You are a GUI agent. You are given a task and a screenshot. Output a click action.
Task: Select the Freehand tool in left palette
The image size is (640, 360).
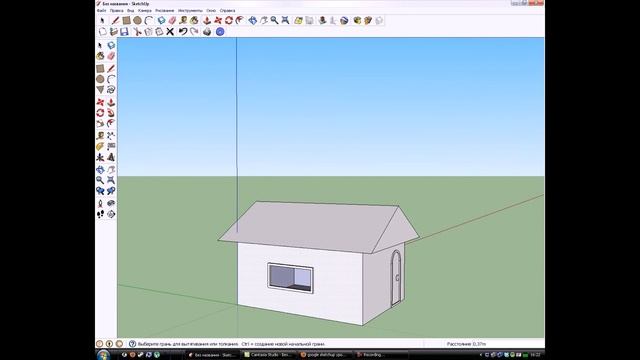tap(111, 89)
